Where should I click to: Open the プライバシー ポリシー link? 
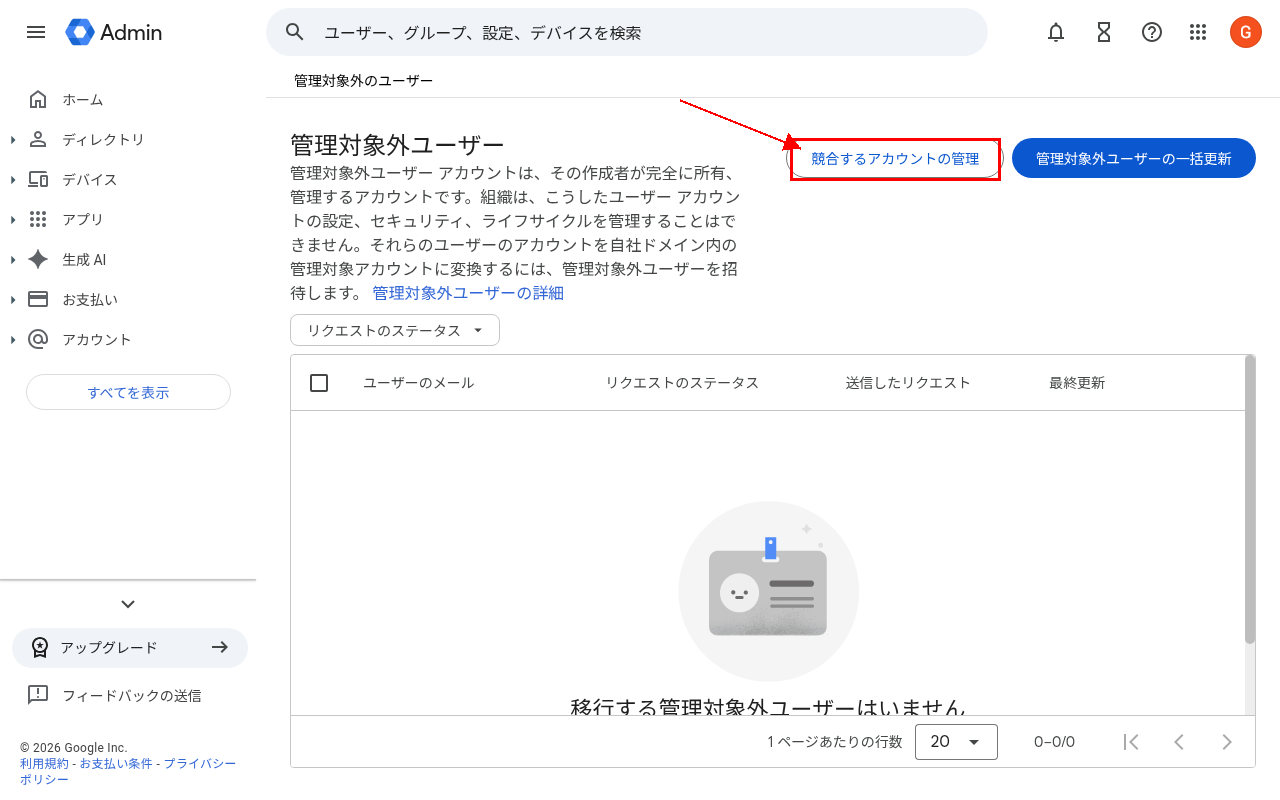tap(128, 771)
